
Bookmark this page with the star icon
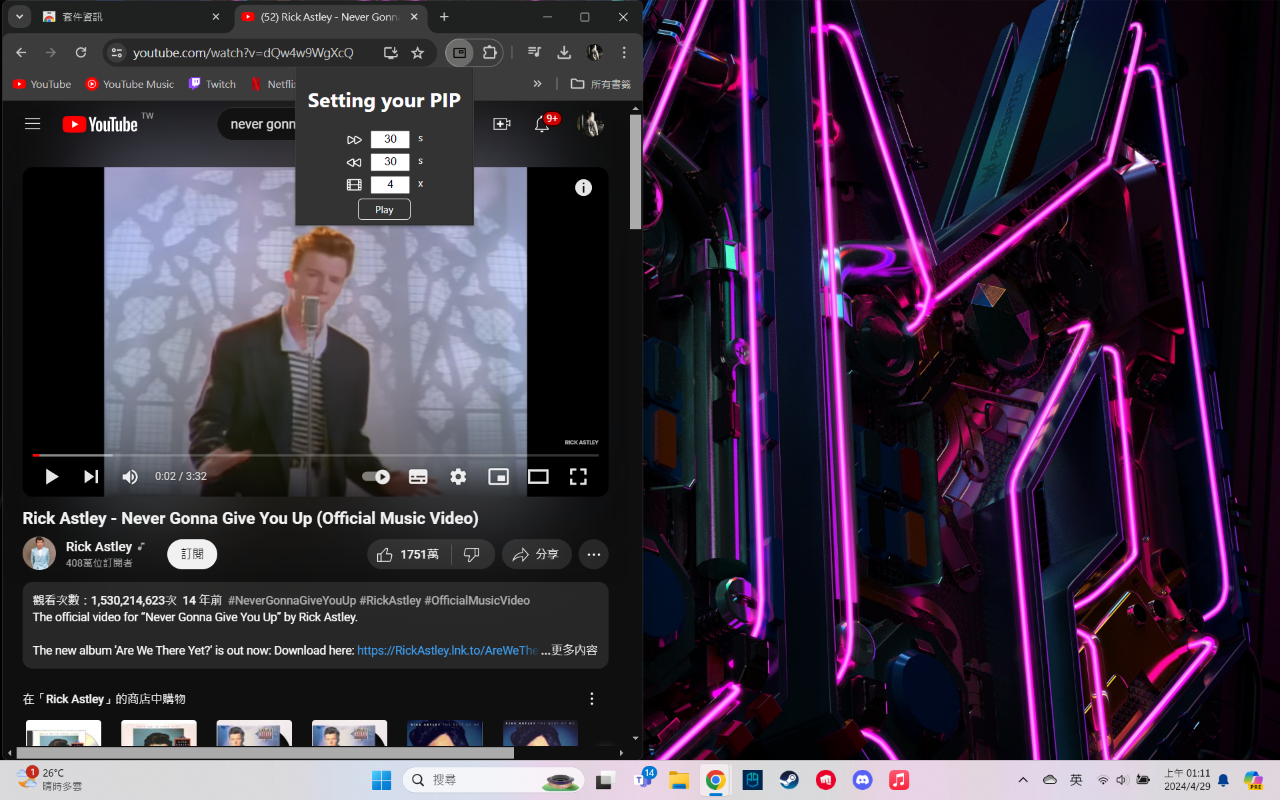pos(418,53)
